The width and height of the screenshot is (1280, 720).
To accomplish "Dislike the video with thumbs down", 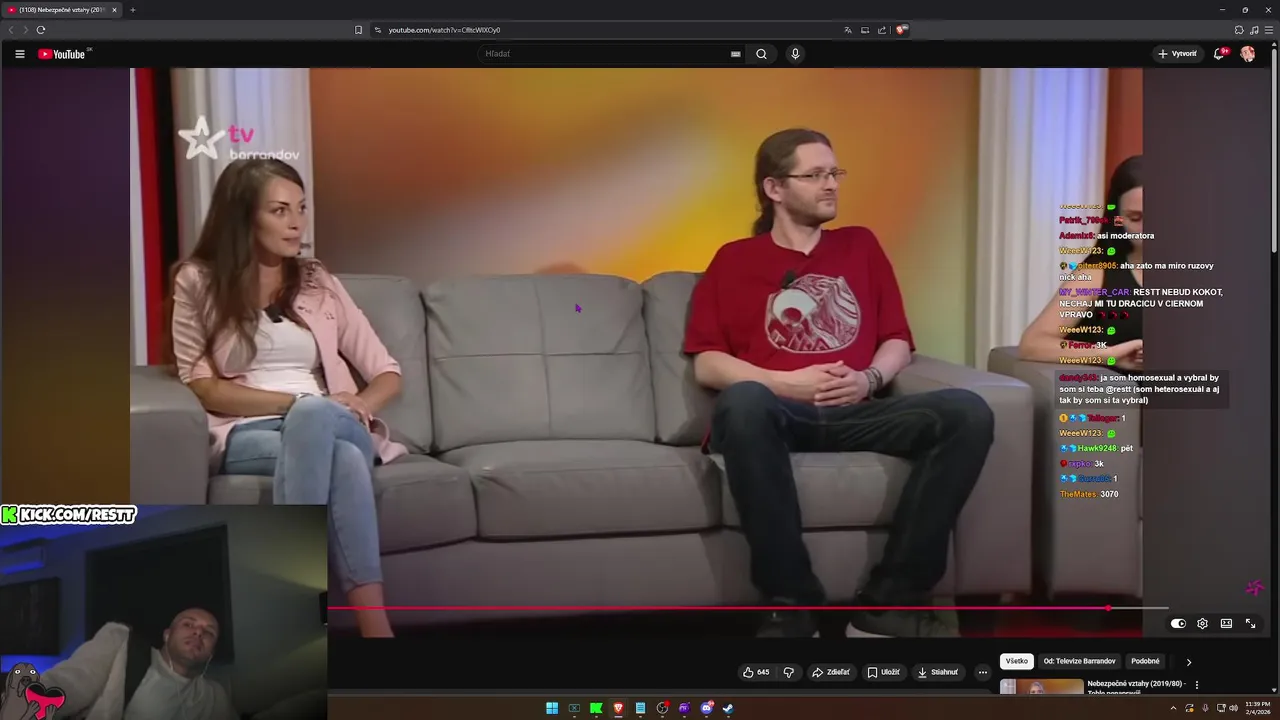I will coord(788,672).
